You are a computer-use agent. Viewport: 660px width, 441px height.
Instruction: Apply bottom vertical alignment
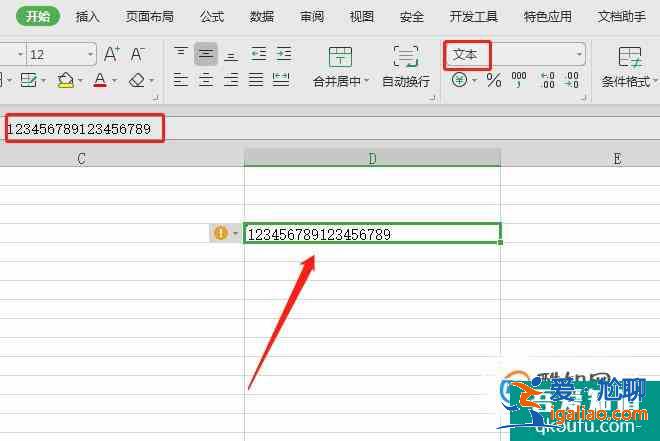tap(231, 56)
